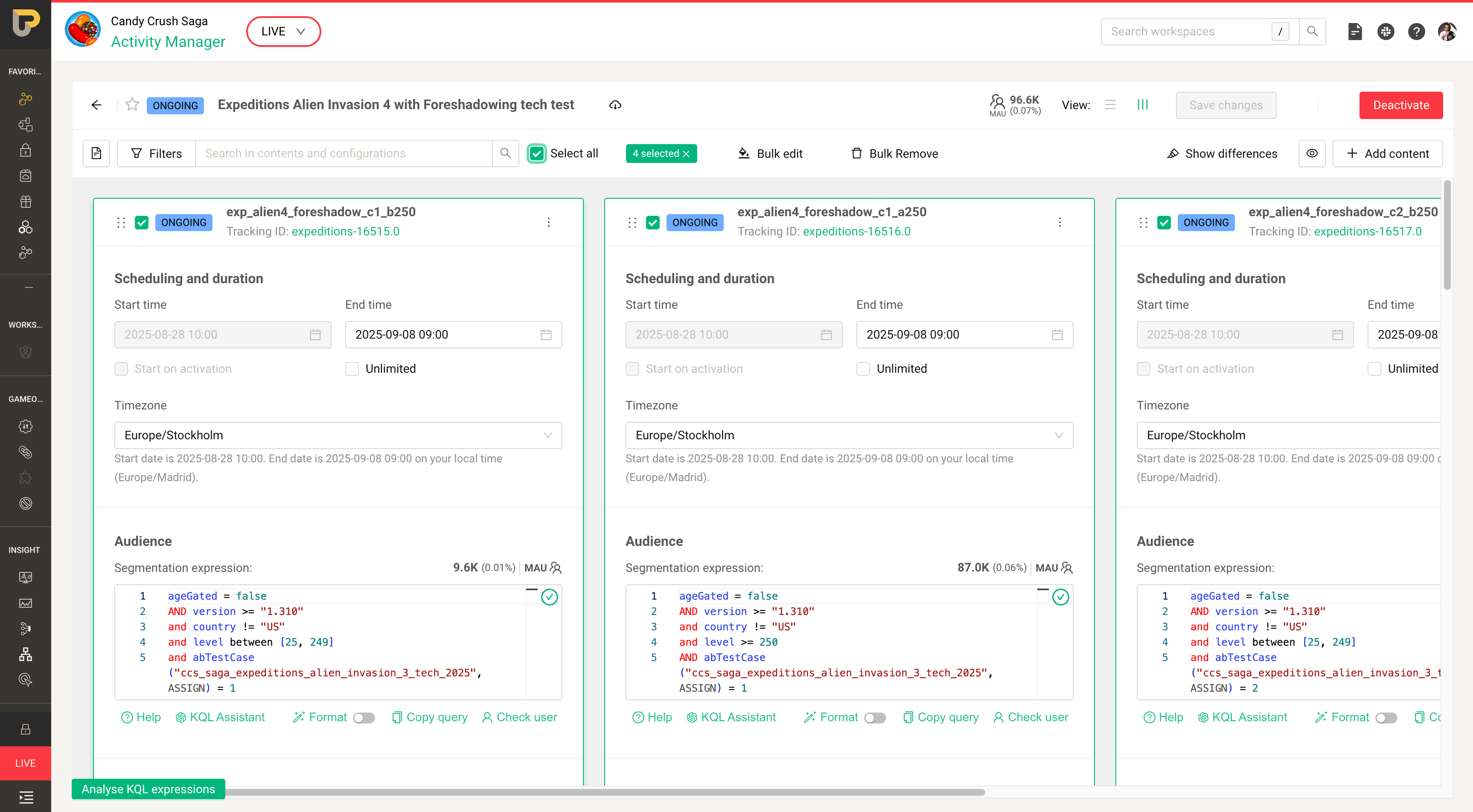Click the red Deactivate button
1473x812 pixels.
pyautogui.click(x=1400, y=105)
